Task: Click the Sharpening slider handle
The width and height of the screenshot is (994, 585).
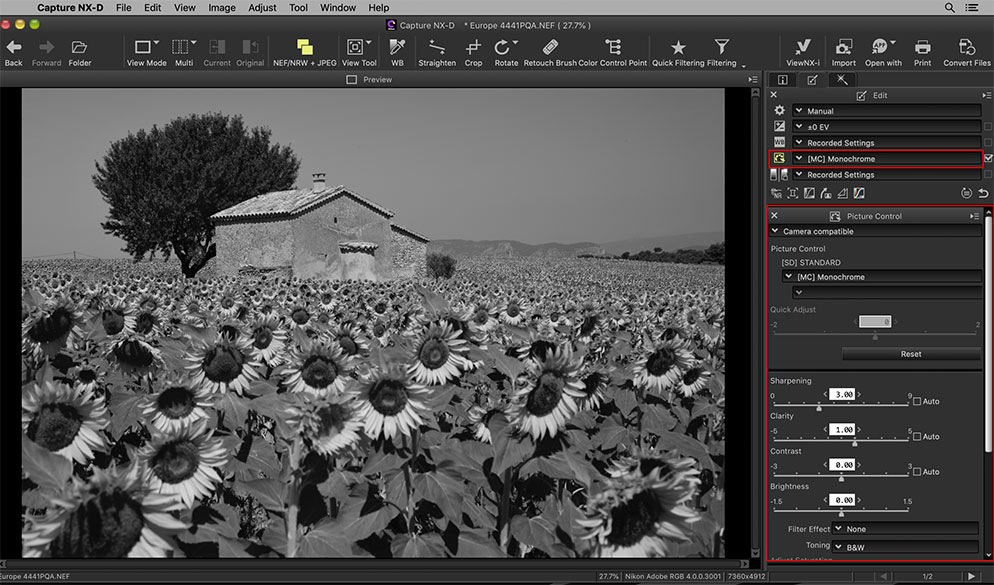Action: (819, 408)
